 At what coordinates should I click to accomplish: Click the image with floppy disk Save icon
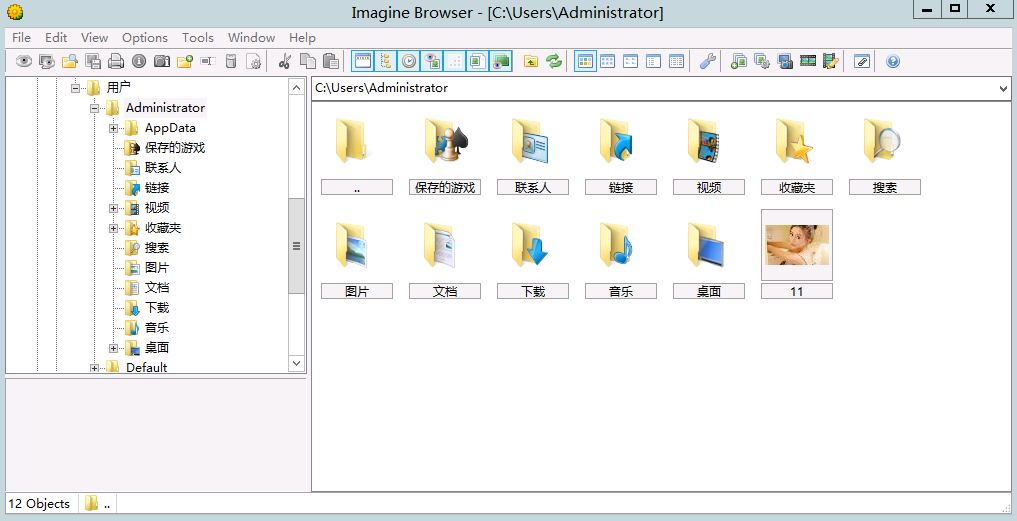tap(93, 62)
